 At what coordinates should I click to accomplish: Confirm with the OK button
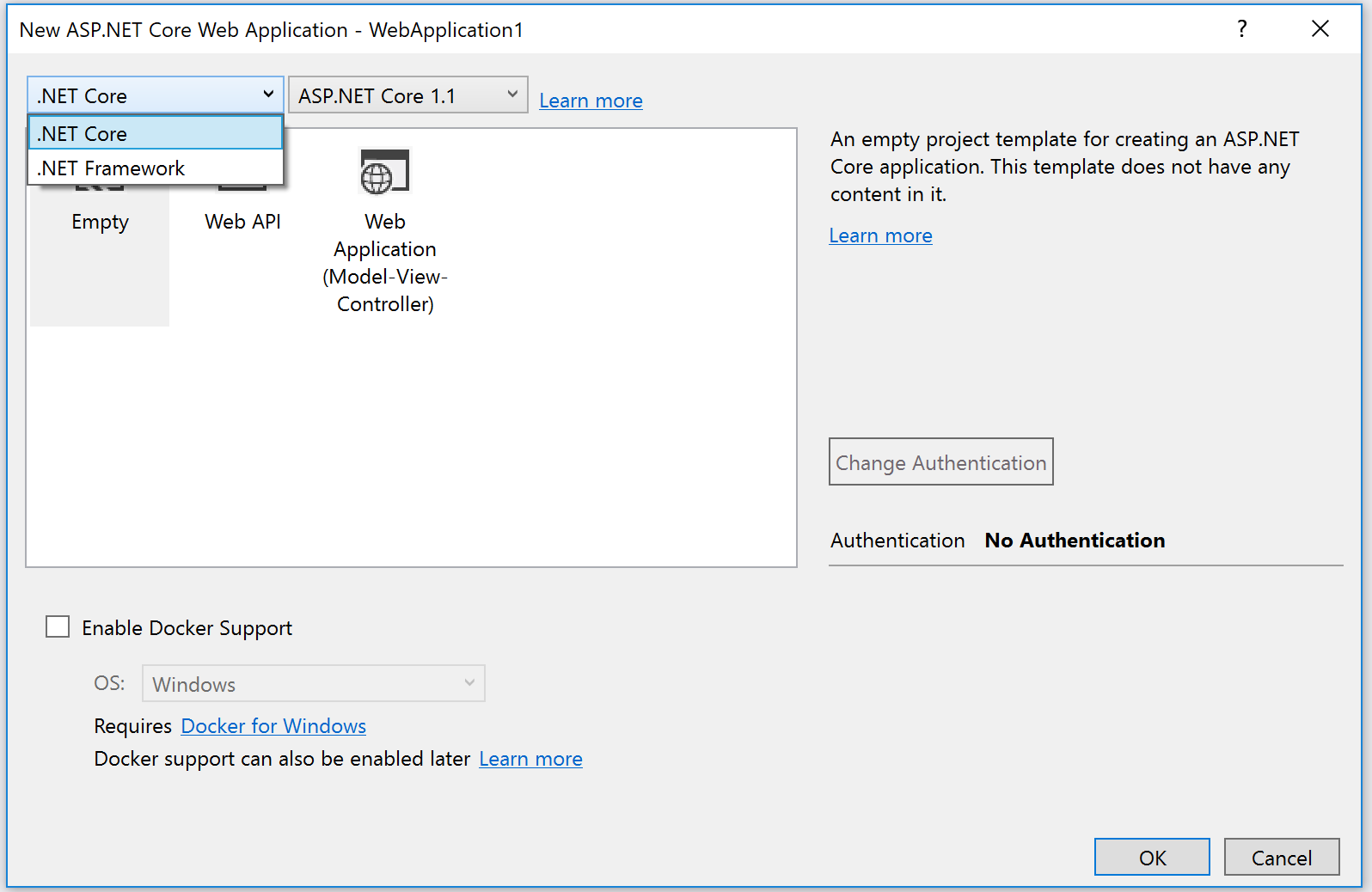click(1152, 857)
